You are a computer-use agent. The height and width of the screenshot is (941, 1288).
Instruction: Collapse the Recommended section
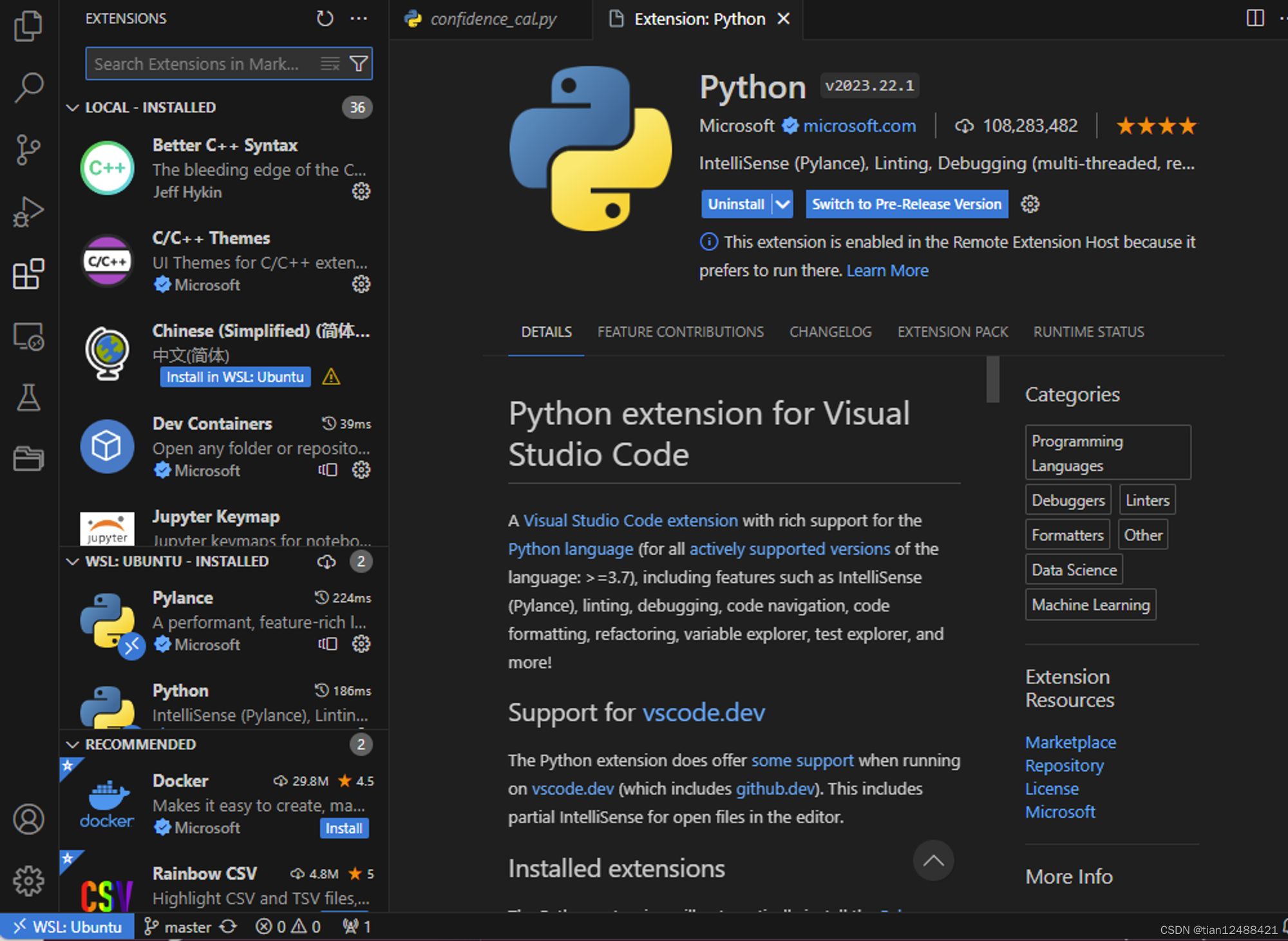click(x=73, y=745)
